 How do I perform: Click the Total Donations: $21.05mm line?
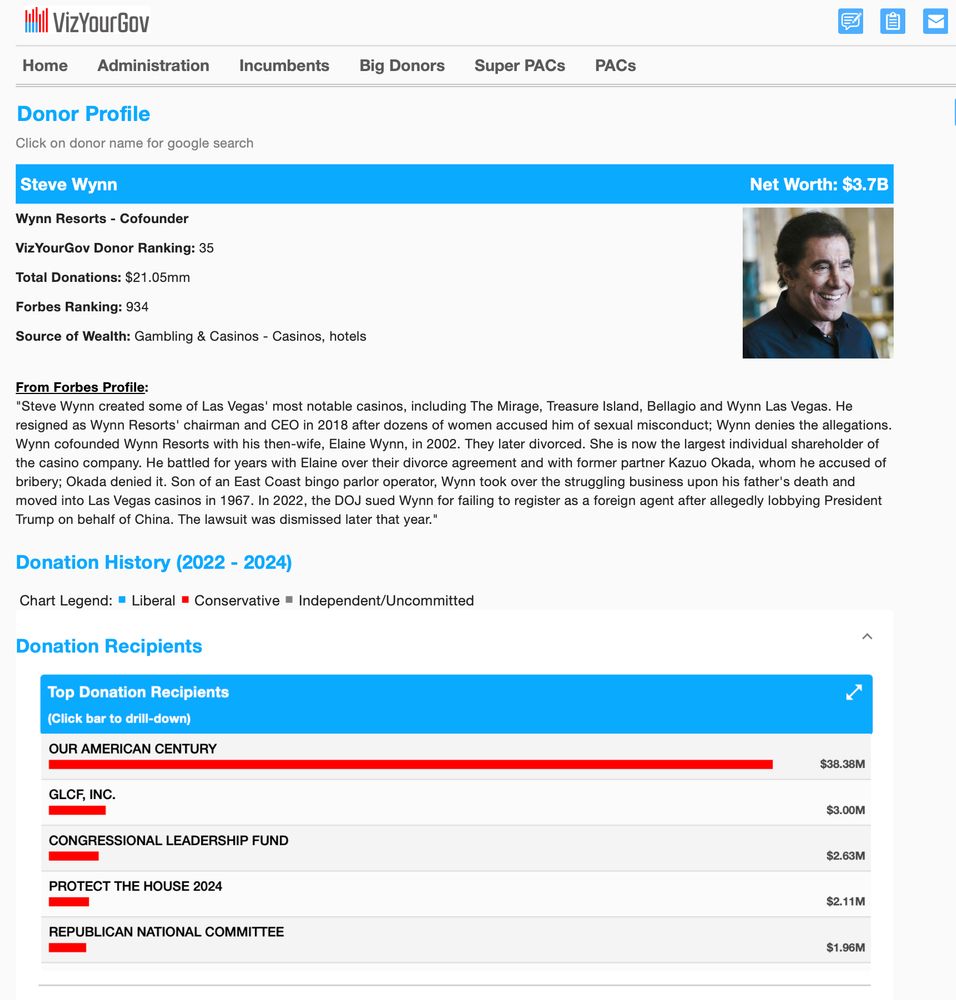[x=103, y=277]
